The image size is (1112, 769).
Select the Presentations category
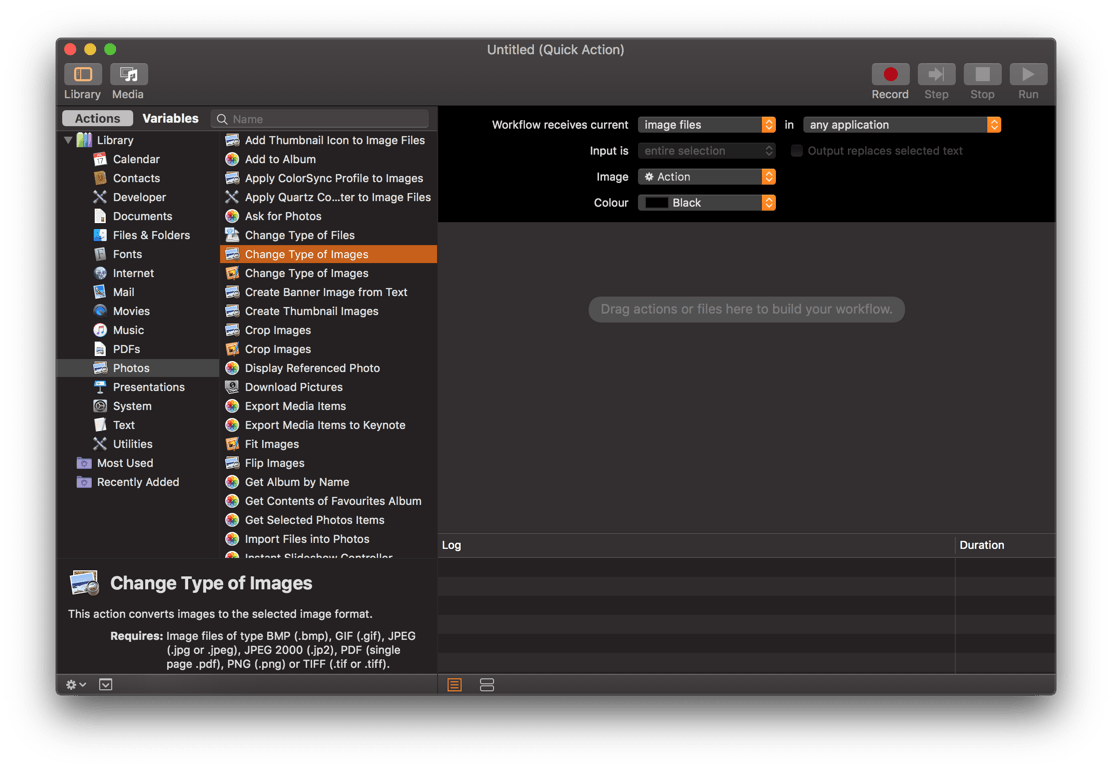pos(148,387)
